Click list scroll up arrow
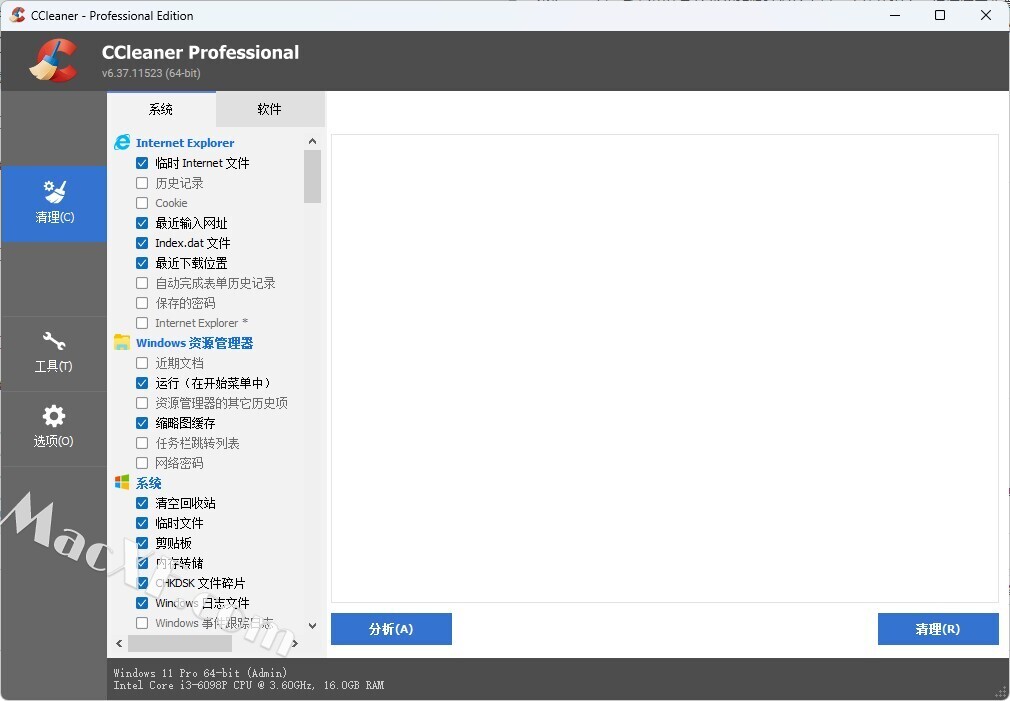Viewport: 1010px width, 701px height. click(x=312, y=141)
